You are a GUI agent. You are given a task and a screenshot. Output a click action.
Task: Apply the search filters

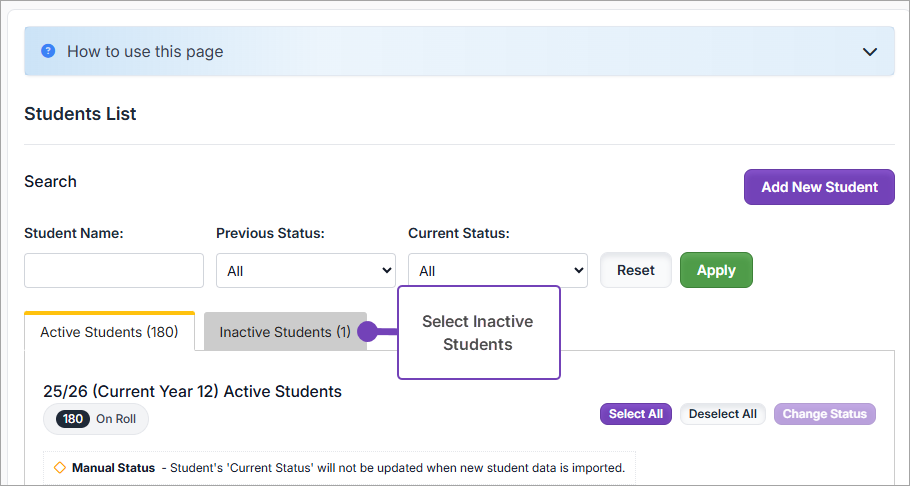(716, 270)
